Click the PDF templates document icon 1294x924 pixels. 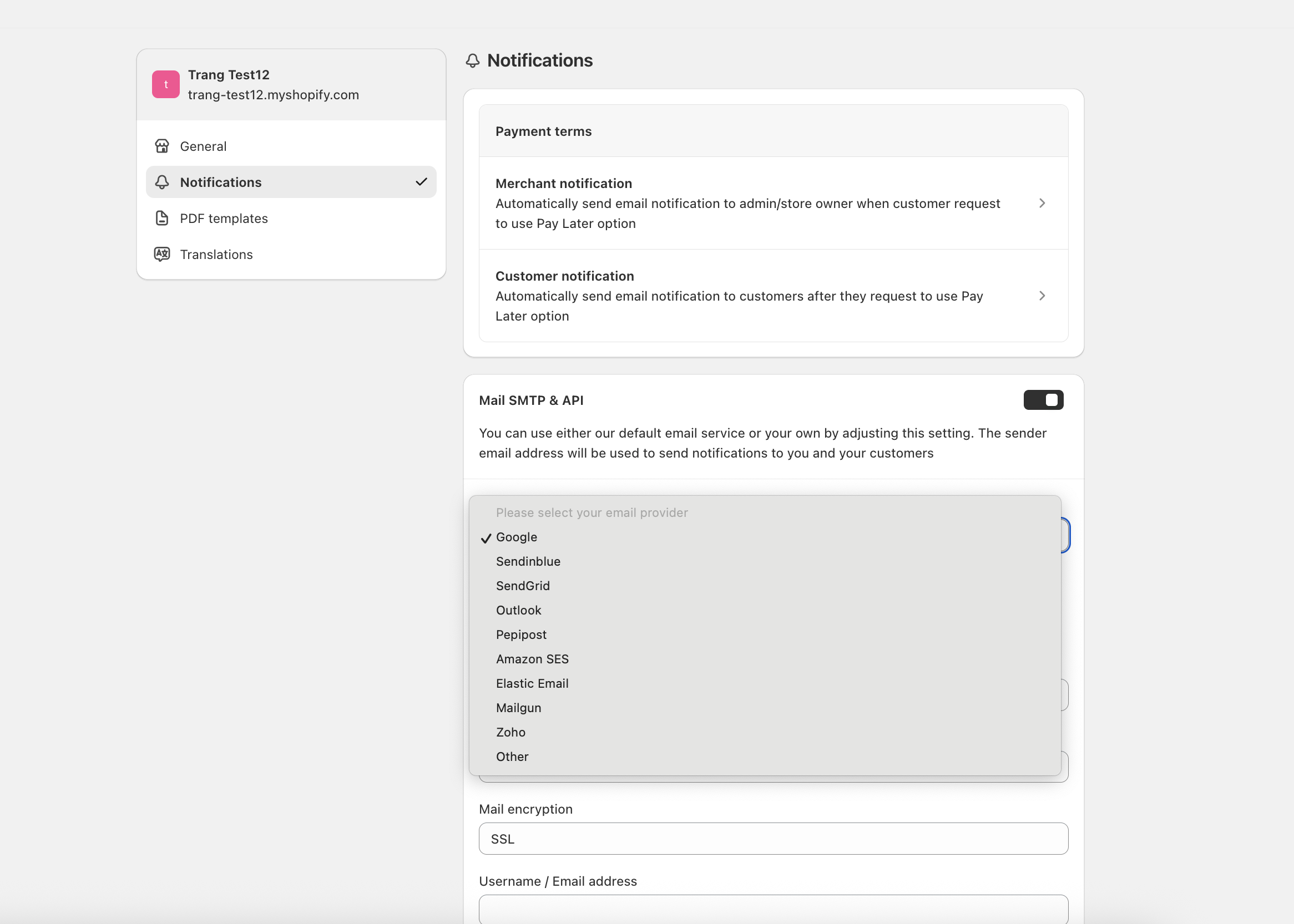point(161,219)
